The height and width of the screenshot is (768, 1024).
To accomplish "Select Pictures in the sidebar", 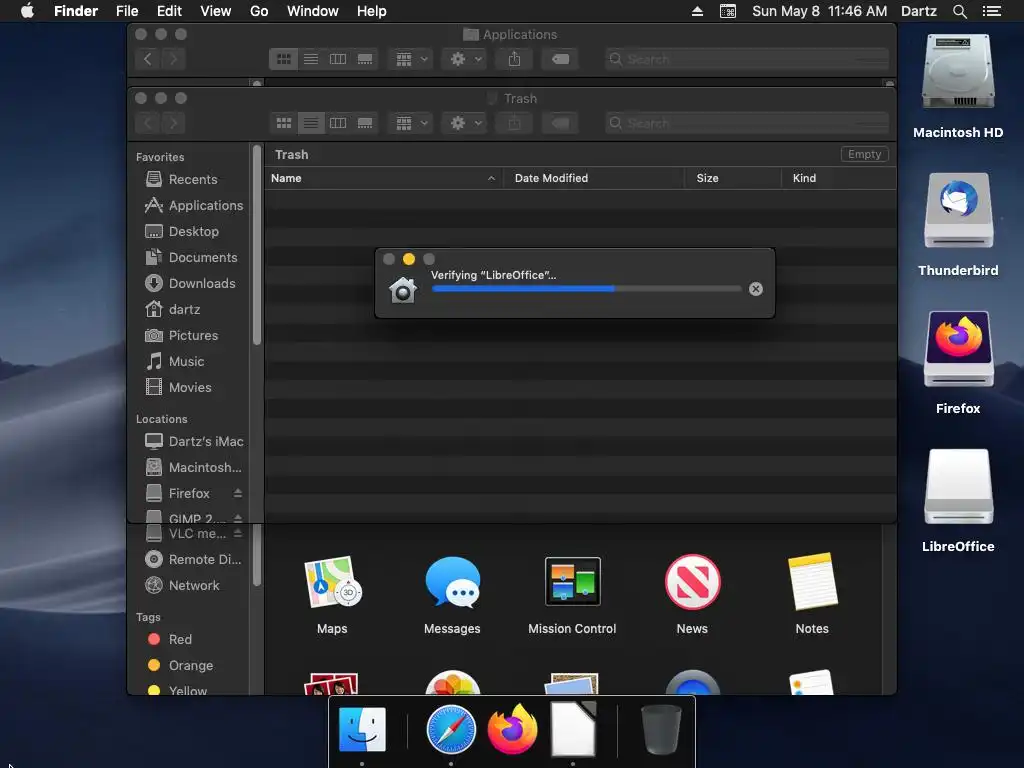I will coord(181,335).
